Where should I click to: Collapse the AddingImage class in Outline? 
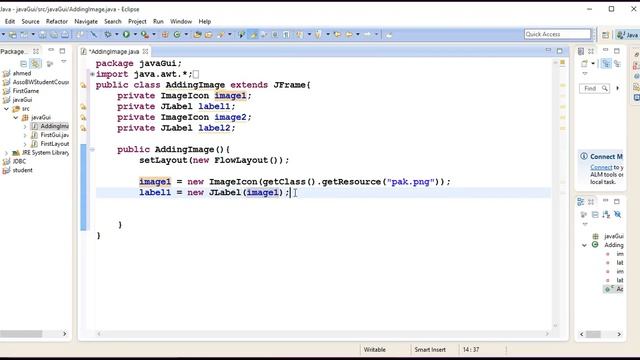click(x=584, y=245)
